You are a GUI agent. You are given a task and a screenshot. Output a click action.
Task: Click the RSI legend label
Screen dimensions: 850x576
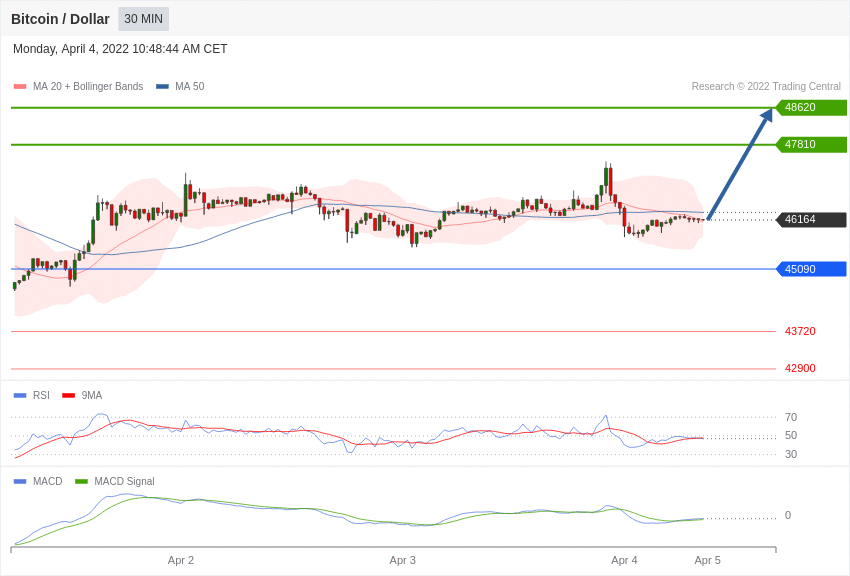point(41,396)
